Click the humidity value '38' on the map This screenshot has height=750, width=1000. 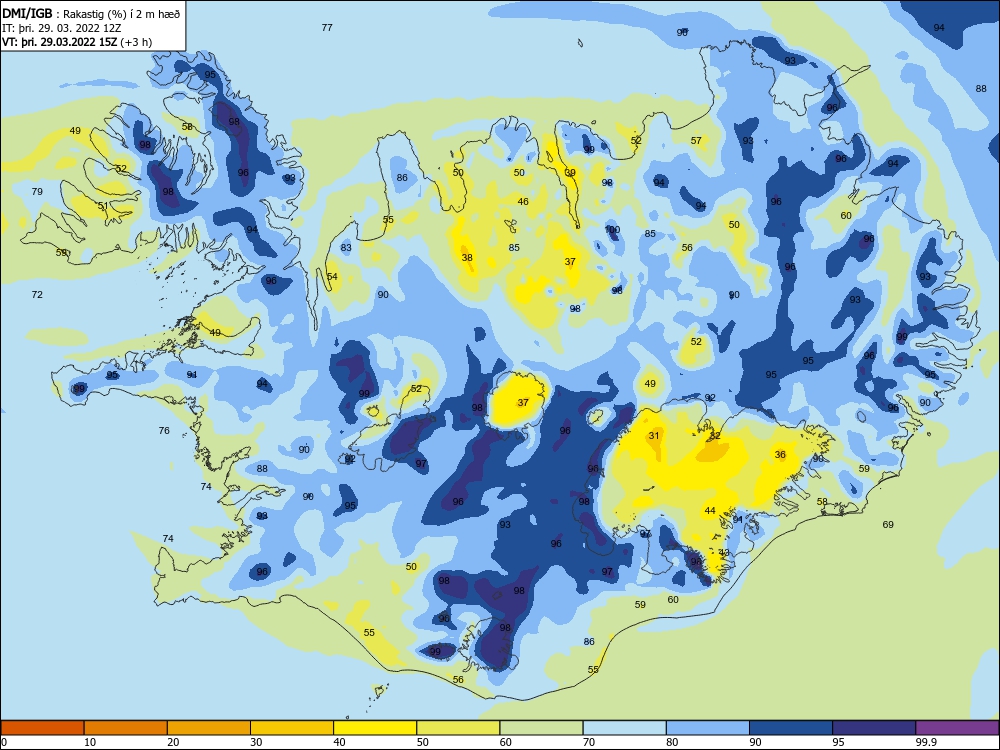coord(467,258)
